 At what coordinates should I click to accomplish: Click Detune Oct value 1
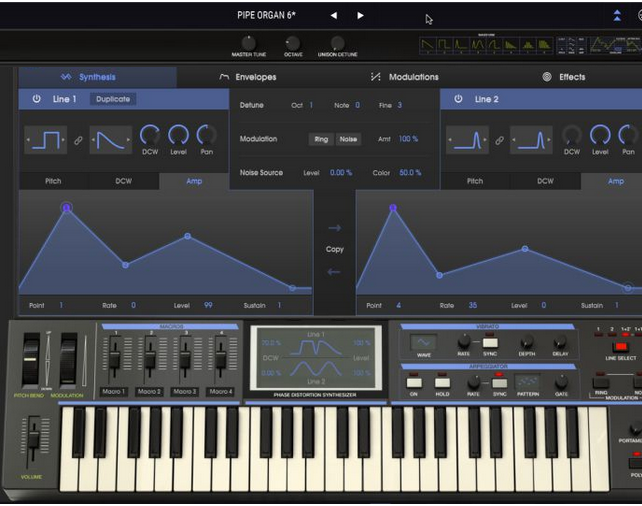tap(311, 105)
